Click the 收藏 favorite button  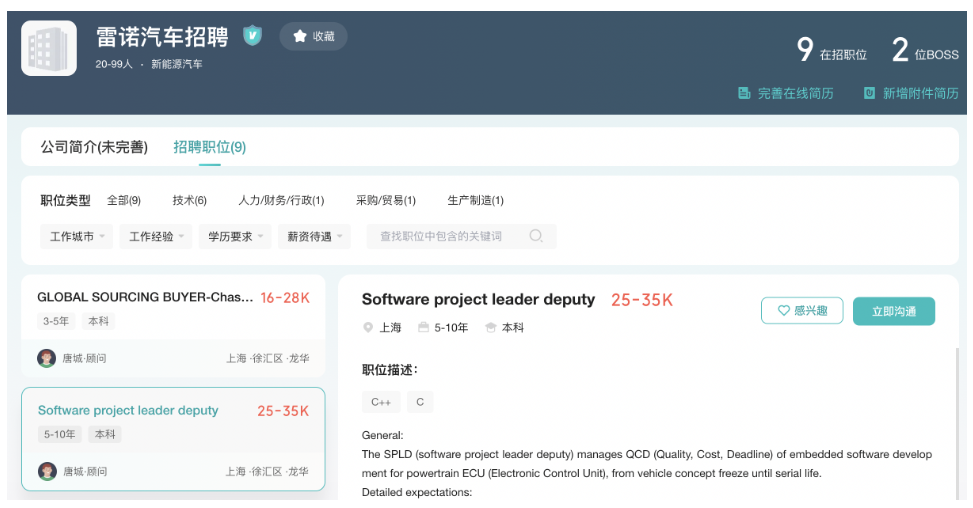point(313,36)
